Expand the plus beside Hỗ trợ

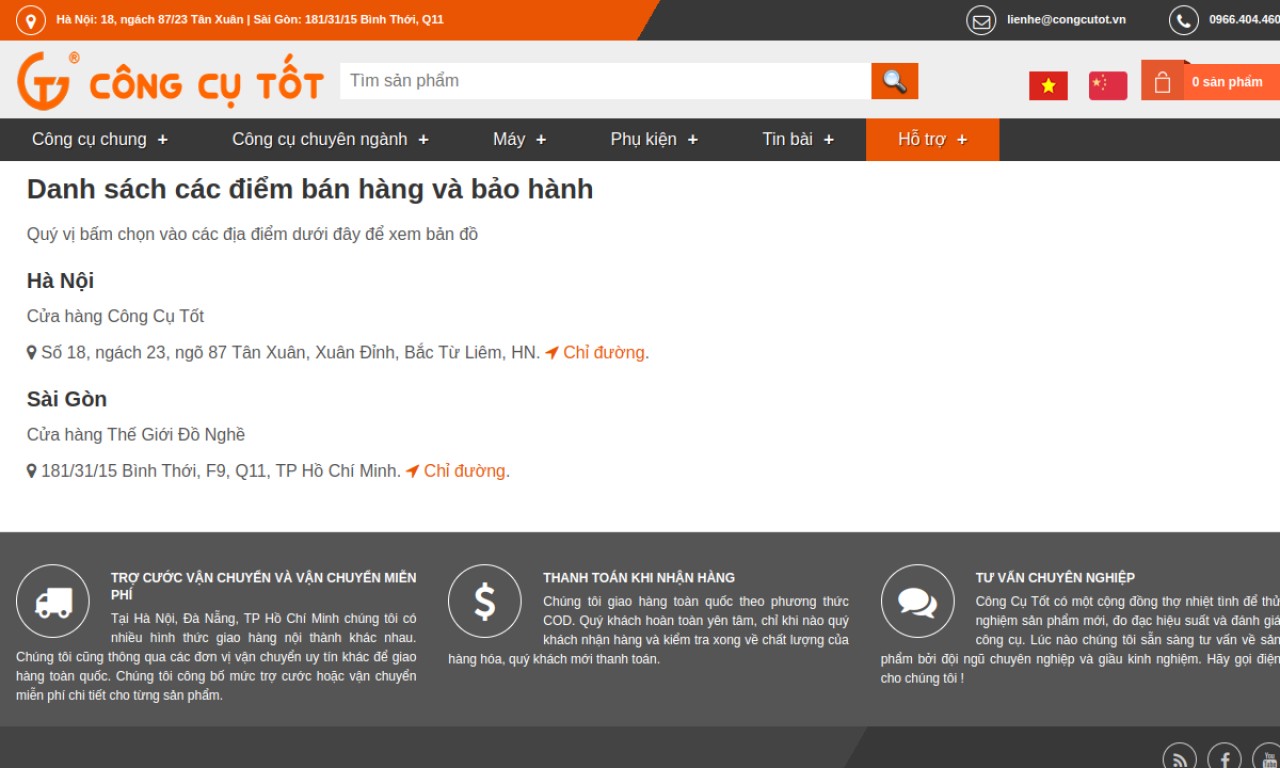click(962, 140)
